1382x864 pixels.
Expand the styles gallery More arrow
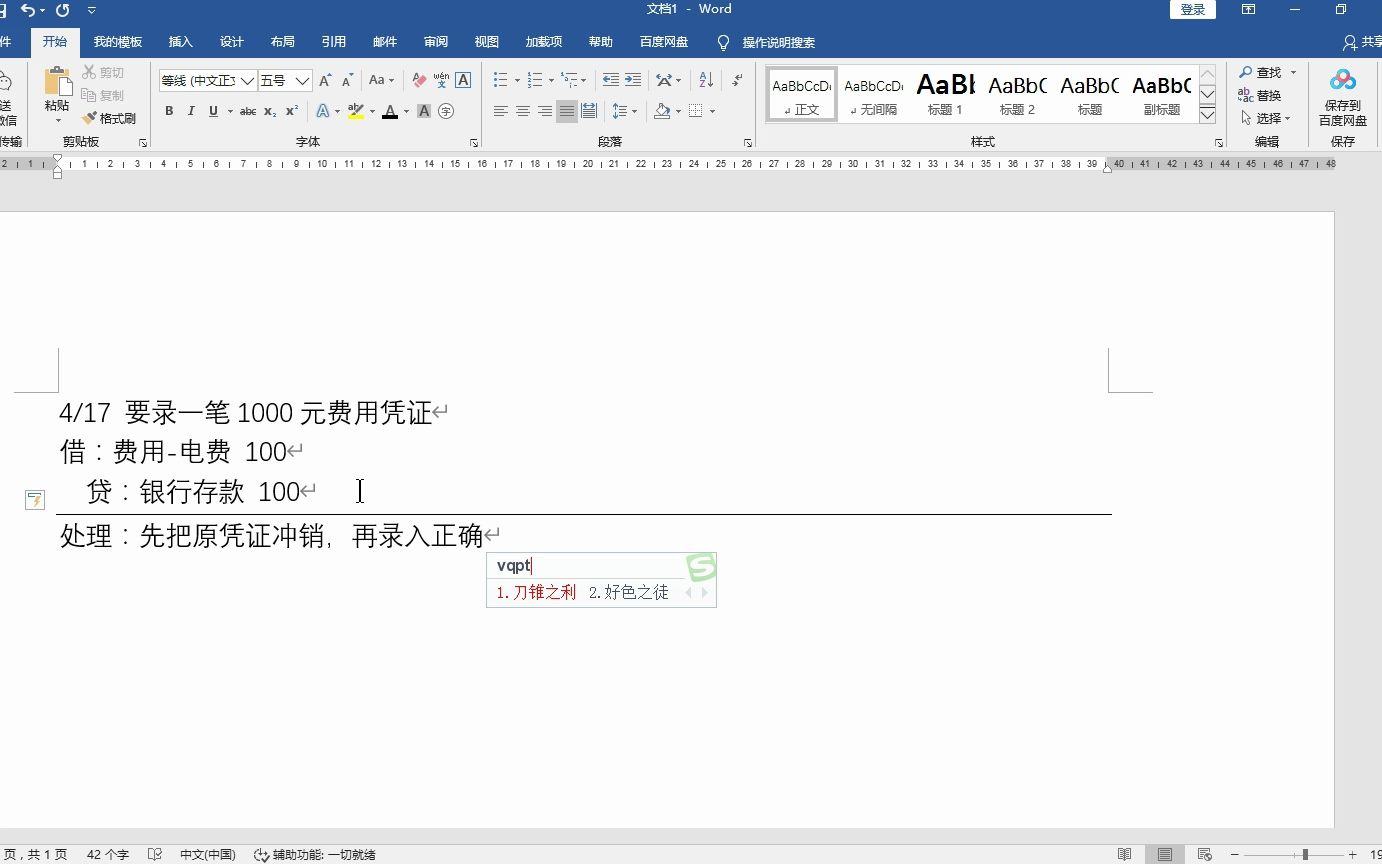(1208, 115)
